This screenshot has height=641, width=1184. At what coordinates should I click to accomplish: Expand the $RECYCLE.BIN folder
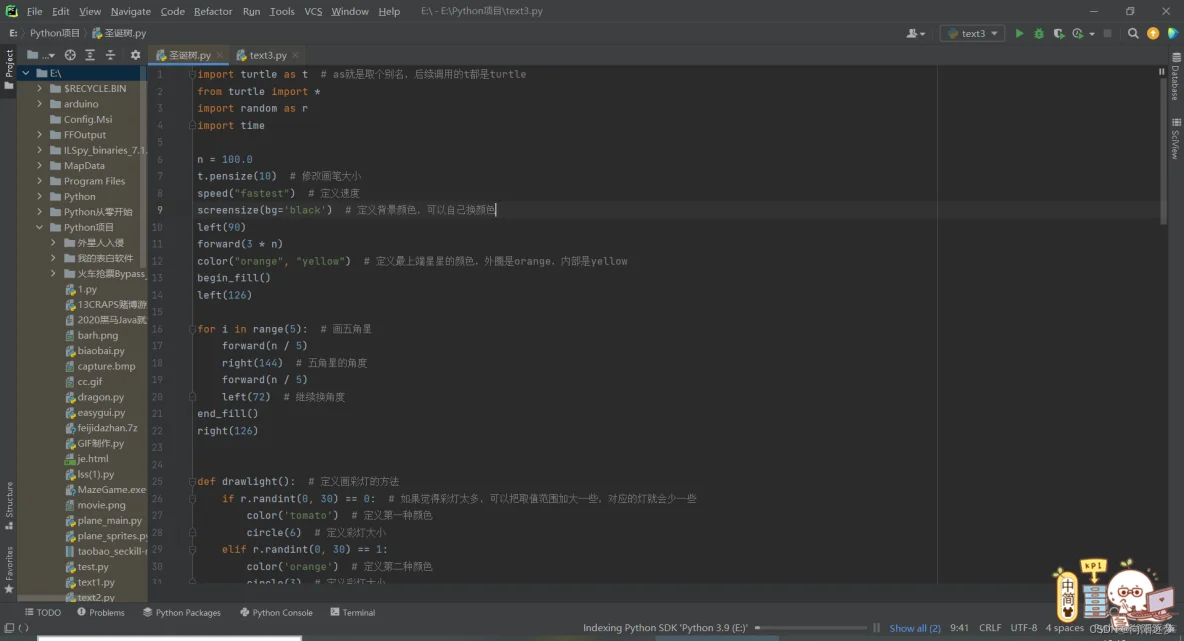(x=40, y=88)
